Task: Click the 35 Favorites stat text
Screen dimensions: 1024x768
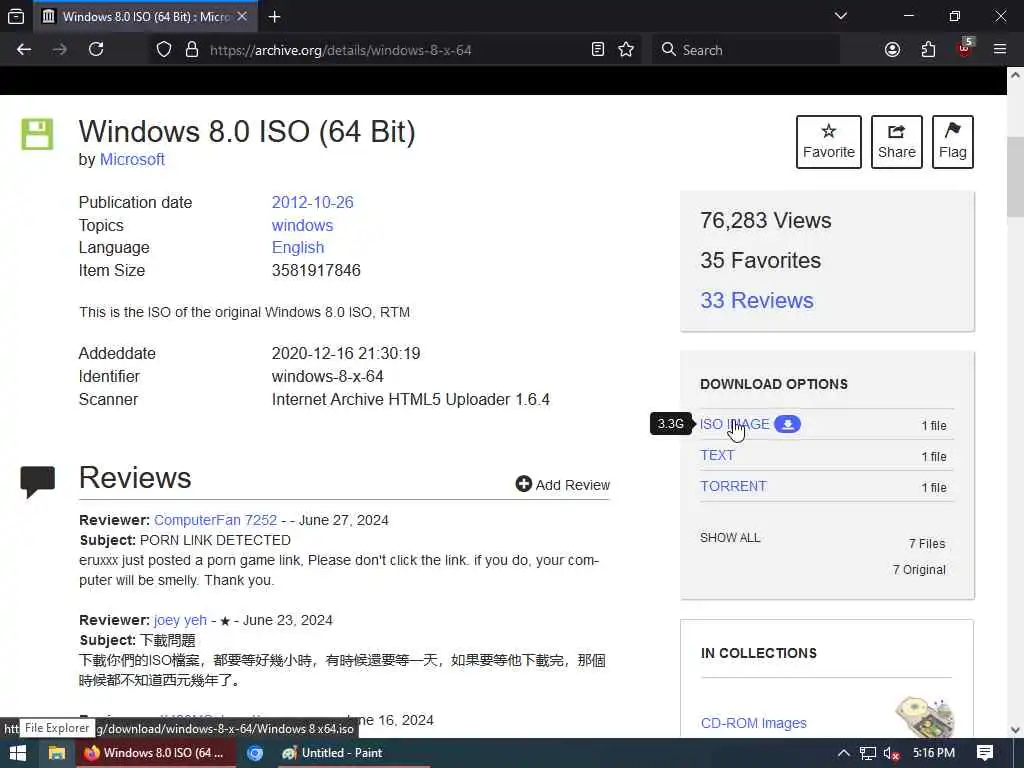Action: [760, 261]
